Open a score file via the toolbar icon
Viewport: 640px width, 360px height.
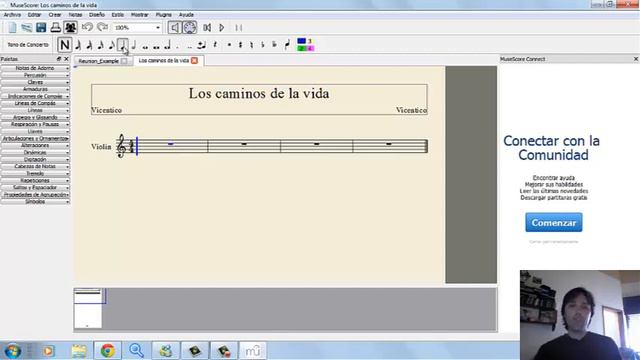coord(27,27)
